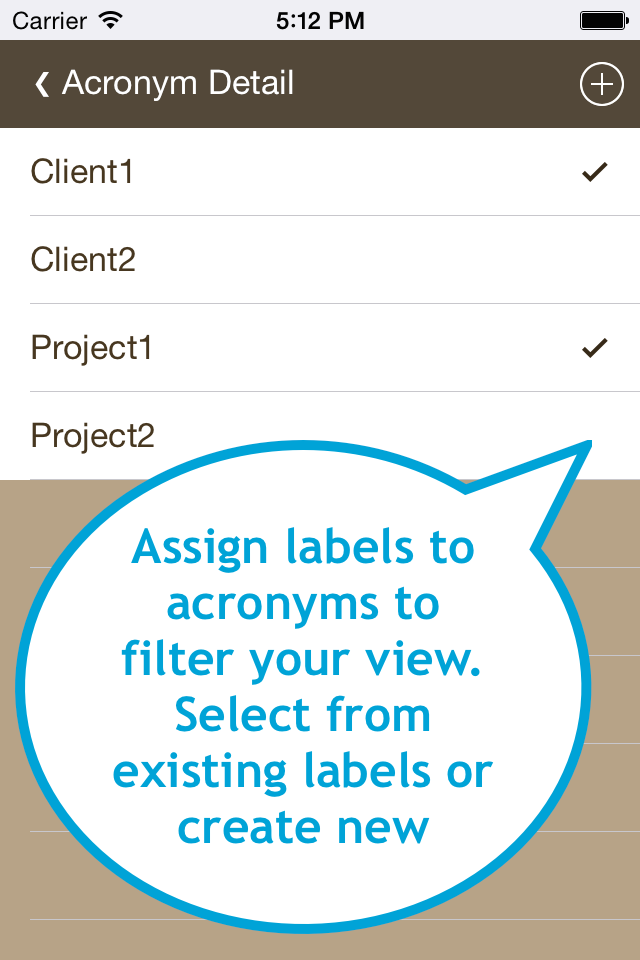This screenshot has width=640, height=960.
Task: Tap the Project2 label text
Action: (x=93, y=436)
